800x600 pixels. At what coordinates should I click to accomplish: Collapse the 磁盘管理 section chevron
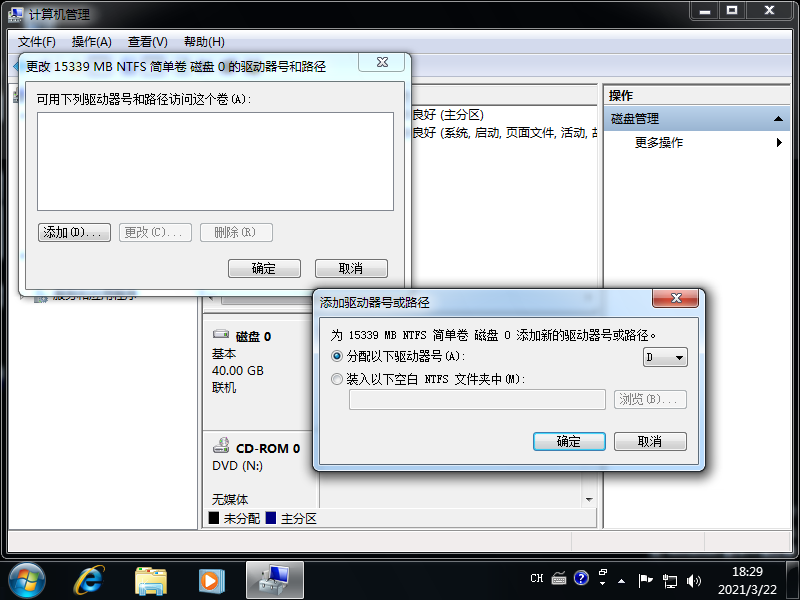(779, 117)
